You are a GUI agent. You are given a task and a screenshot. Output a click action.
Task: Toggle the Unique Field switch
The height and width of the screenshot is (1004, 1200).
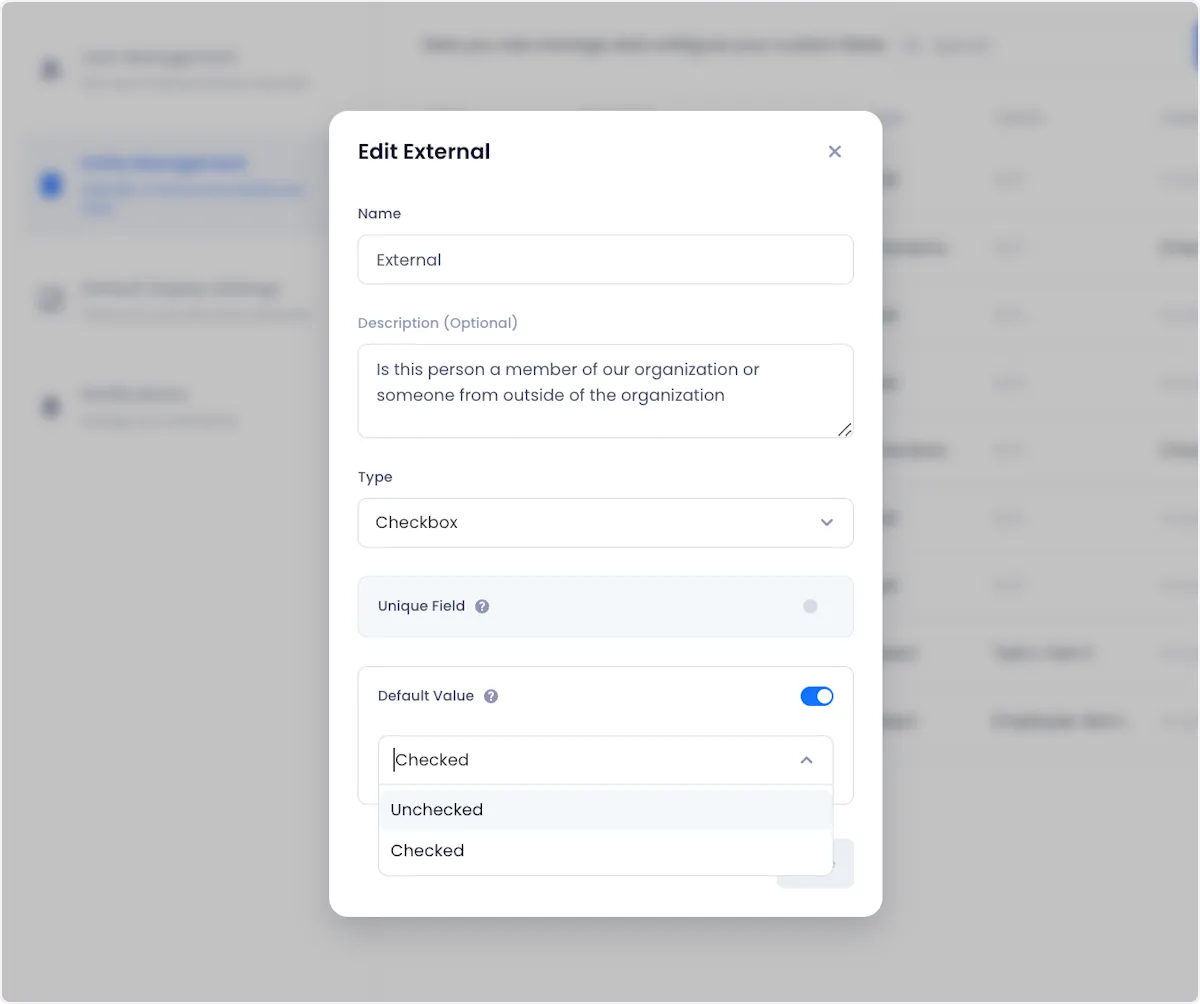click(x=817, y=606)
